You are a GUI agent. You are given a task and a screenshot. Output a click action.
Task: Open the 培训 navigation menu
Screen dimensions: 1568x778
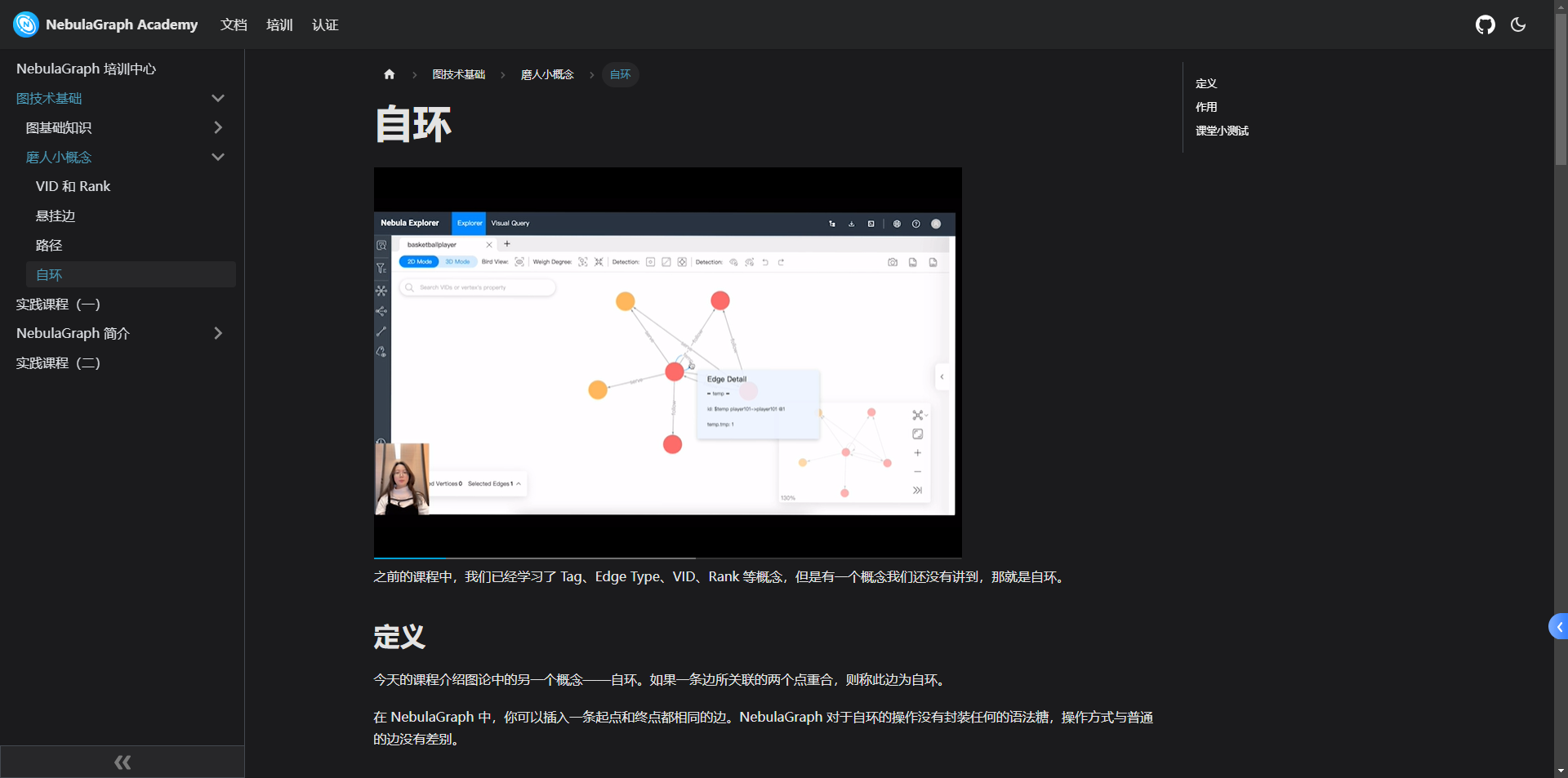pos(279,24)
